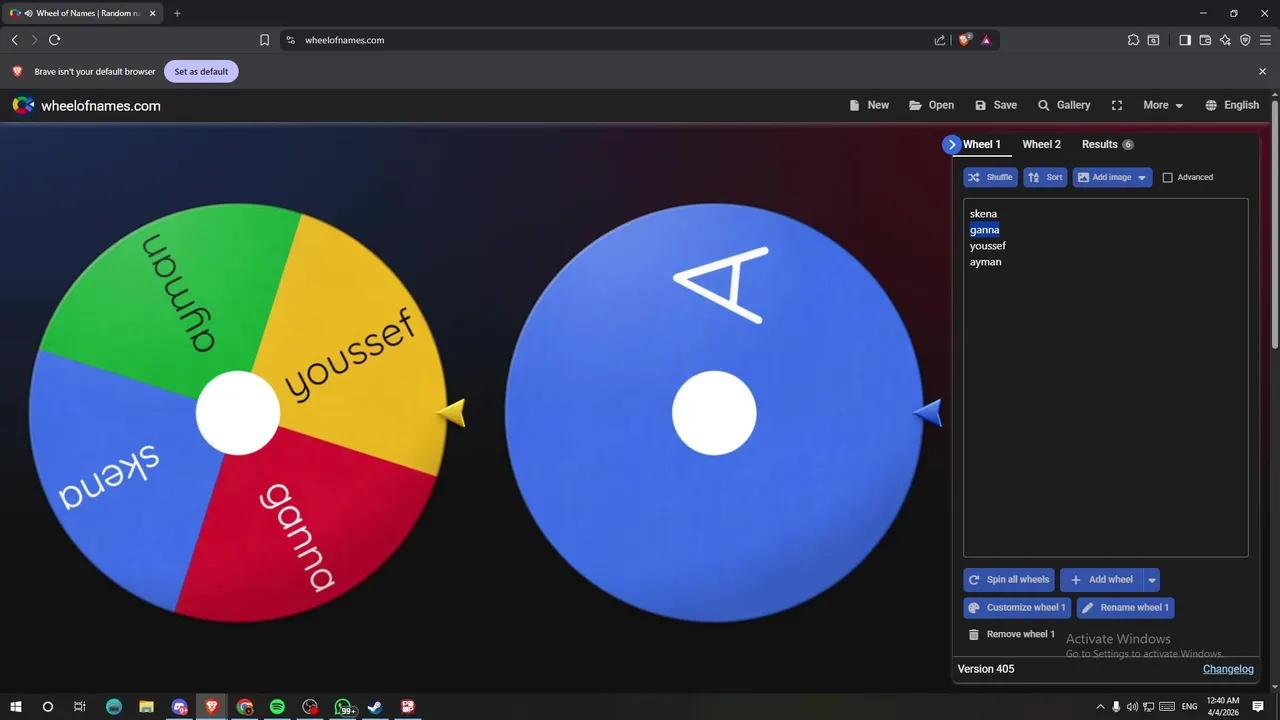Open Brave Shields lion icon
Screen dimensions: 1280x720
click(x=964, y=40)
